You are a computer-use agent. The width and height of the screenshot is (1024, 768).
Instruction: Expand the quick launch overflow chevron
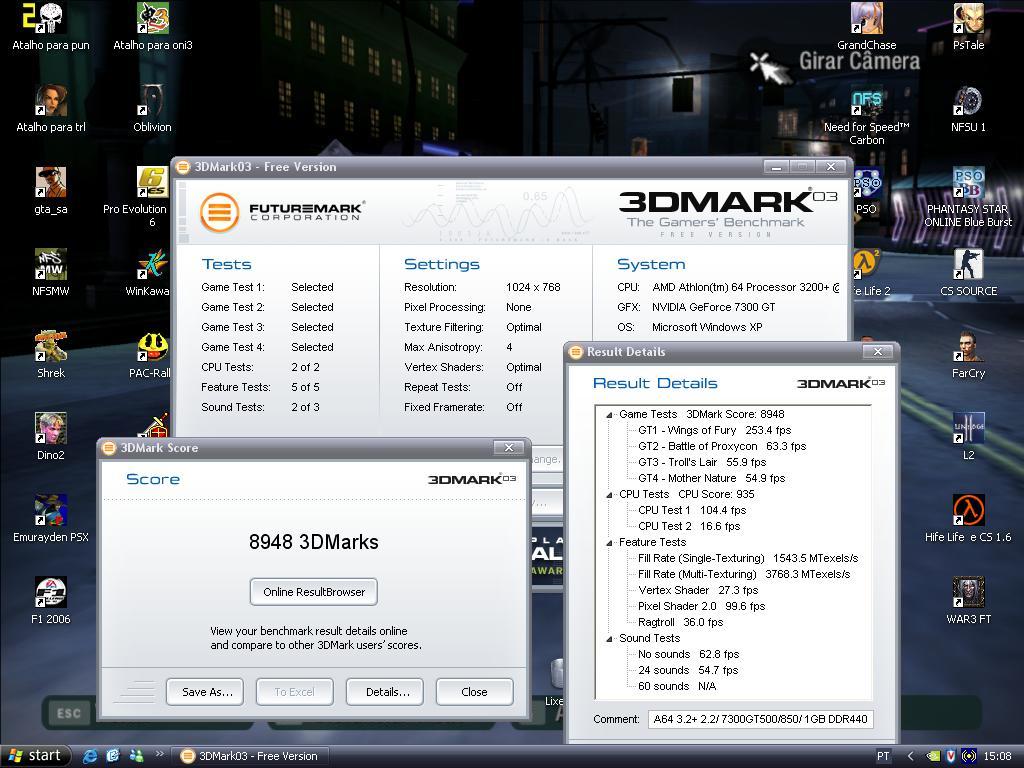click(159, 754)
